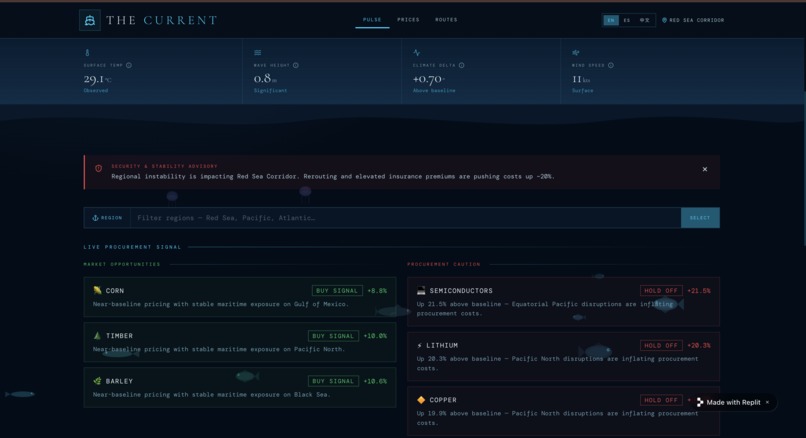Click Lithium's Hold Off badge
806x438 pixels.
tap(661, 345)
